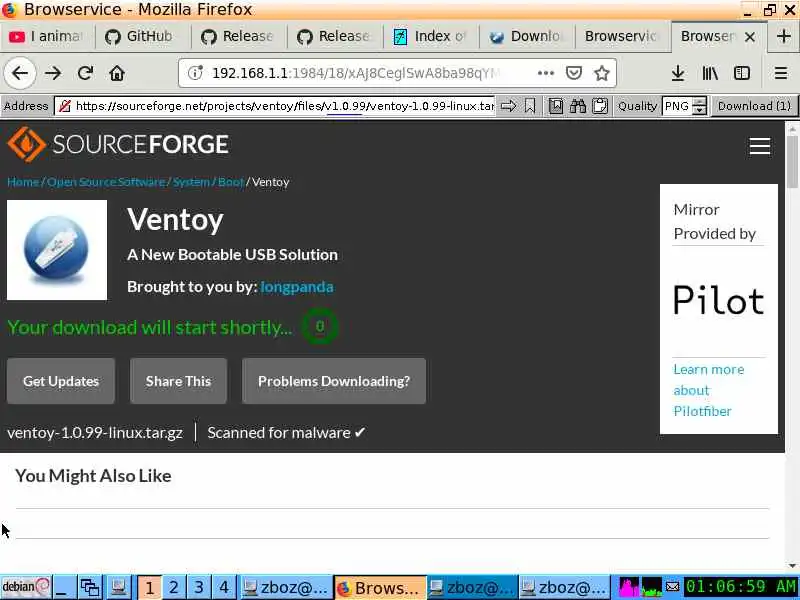Image resolution: width=800 pixels, height=600 pixels.
Task: Click the SourceForge logo
Action: point(118,144)
